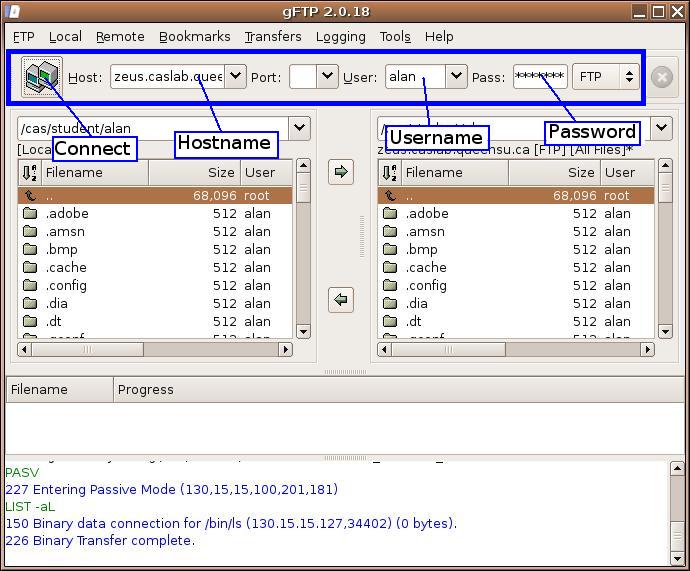Click the local pane vertical scrollbar thumb
The image size is (690, 571).
303,188
